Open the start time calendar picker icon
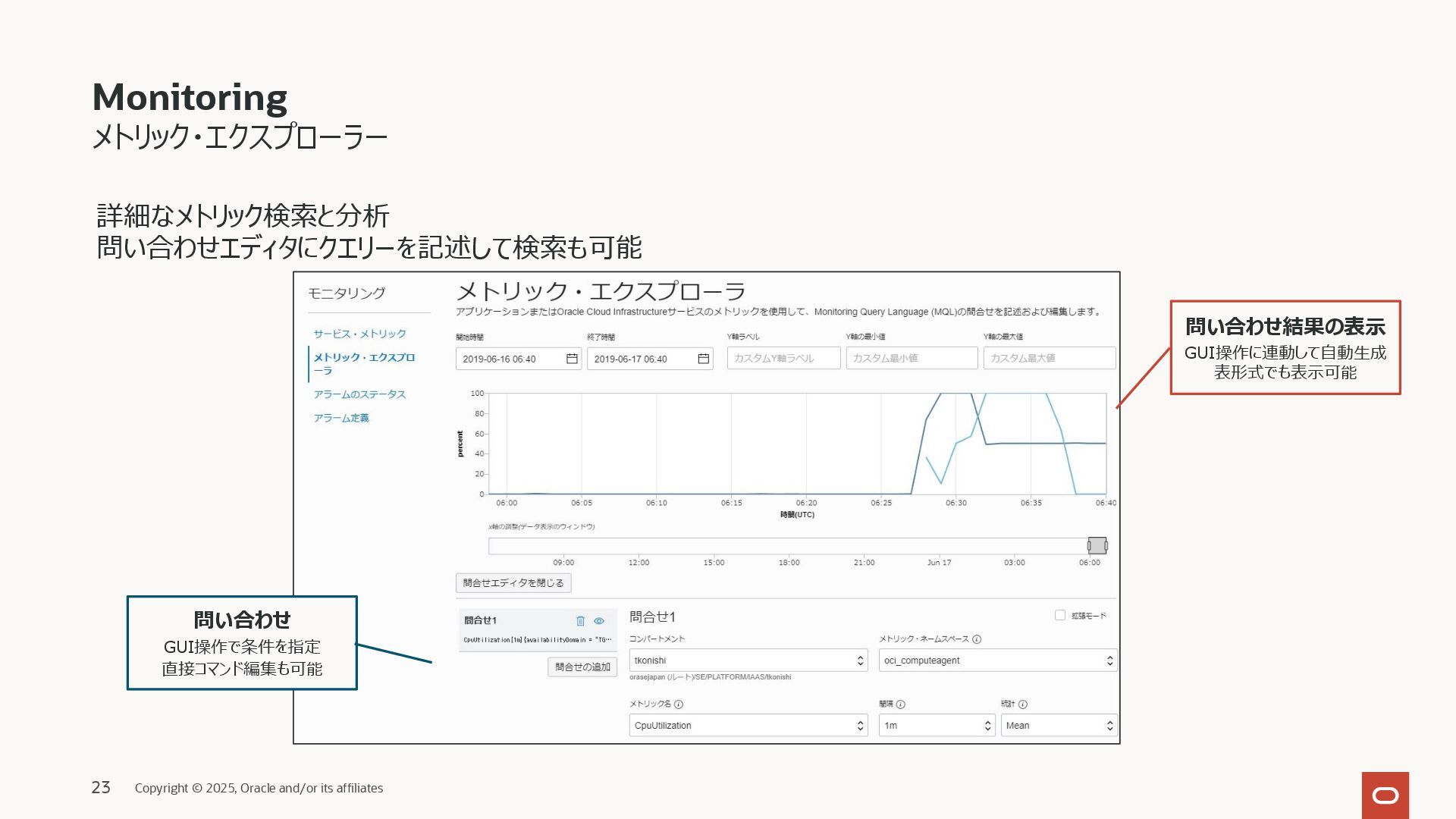This screenshot has height=819, width=1456. [x=572, y=359]
